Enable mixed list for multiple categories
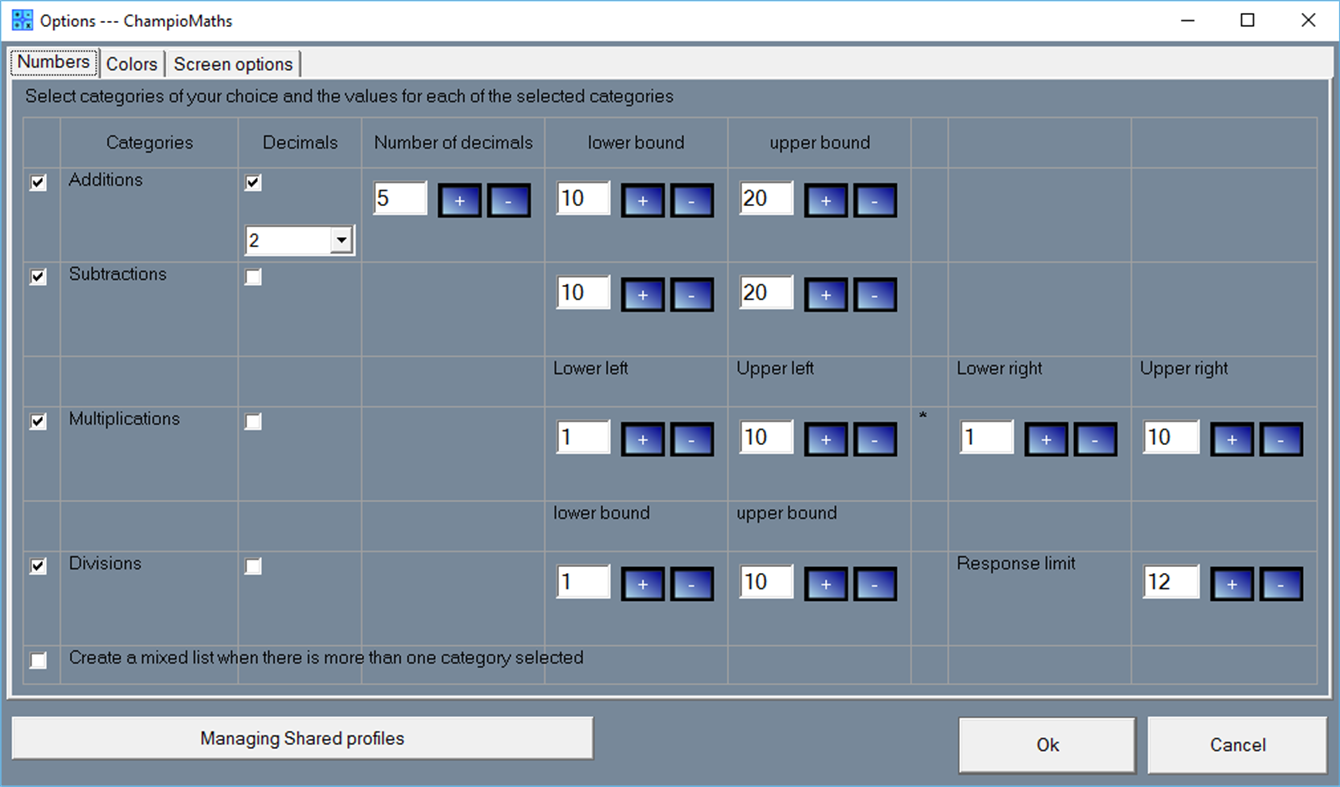The image size is (1340, 787). [x=38, y=660]
